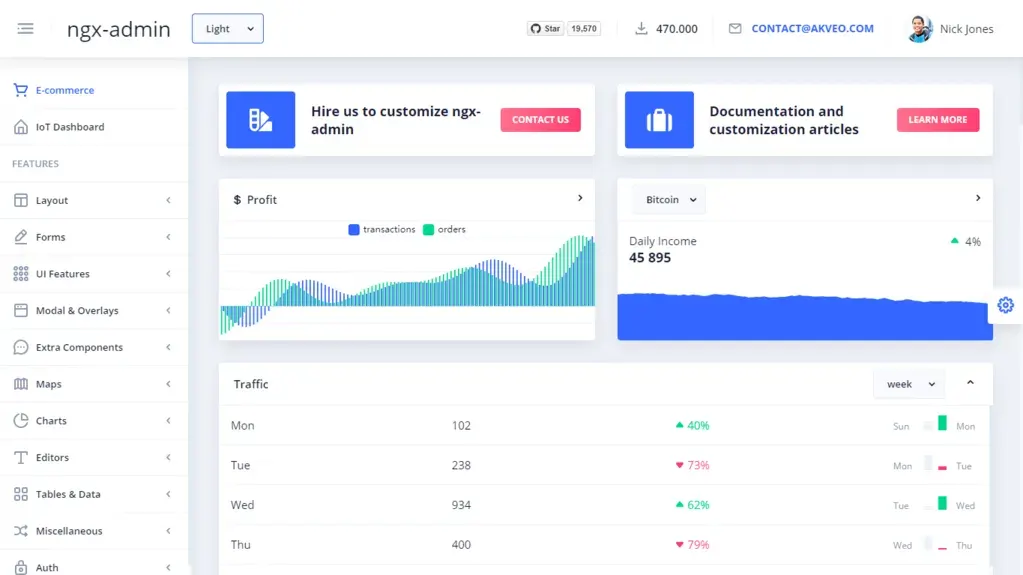Toggle the orders legend swatch
The image size is (1023, 575).
[428, 230]
